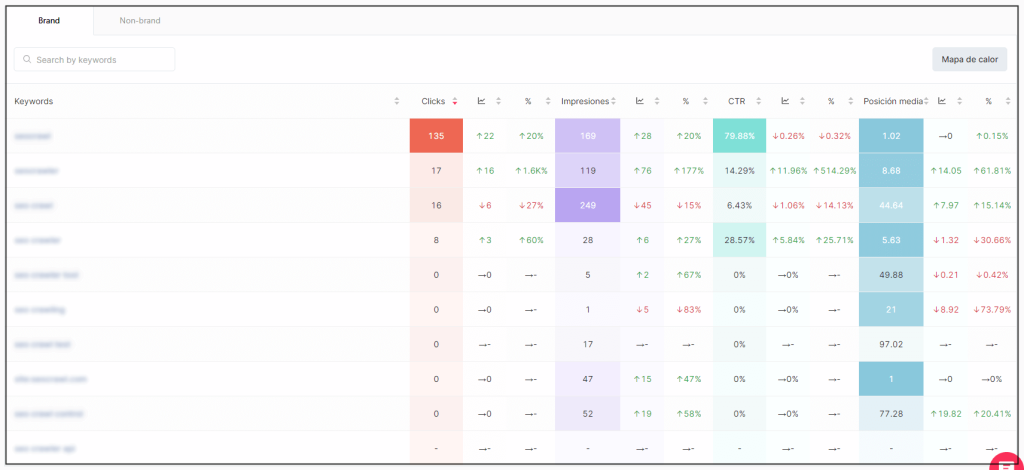Click the chart icon next to CTR column
Image resolution: width=1024 pixels, height=470 pixels.
point(785,101)
